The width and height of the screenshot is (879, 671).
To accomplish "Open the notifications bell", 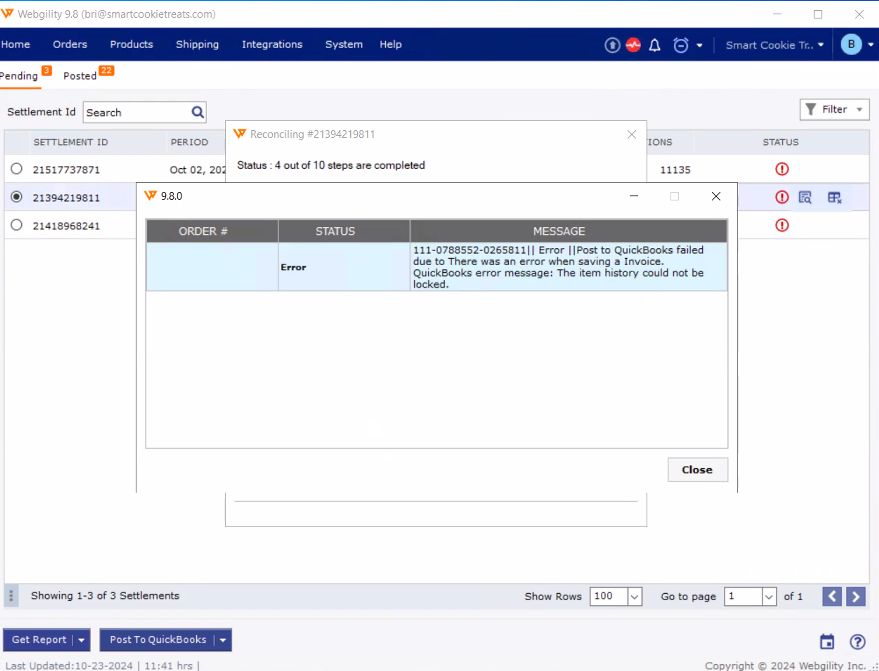I will pyautogui.click(x=655, y=45).
